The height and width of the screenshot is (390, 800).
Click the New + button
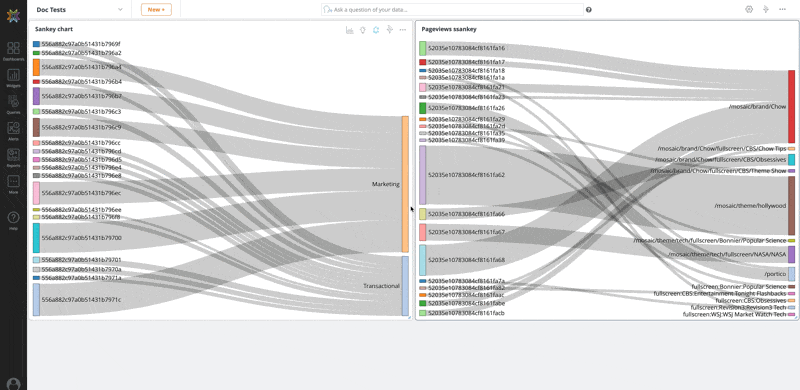(x=156, y=9)
